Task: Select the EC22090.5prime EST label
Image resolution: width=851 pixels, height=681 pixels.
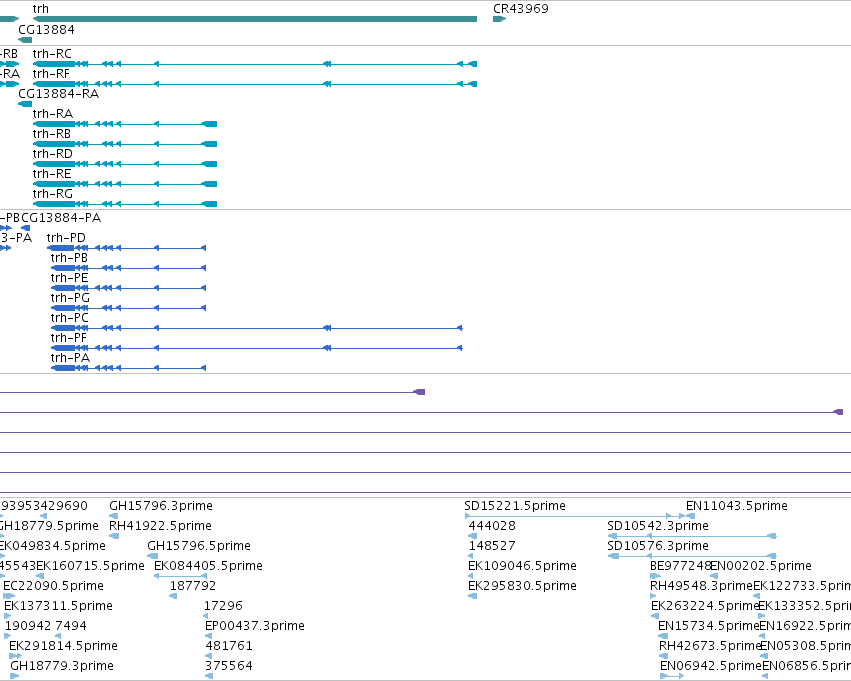Action: point(53,586)
